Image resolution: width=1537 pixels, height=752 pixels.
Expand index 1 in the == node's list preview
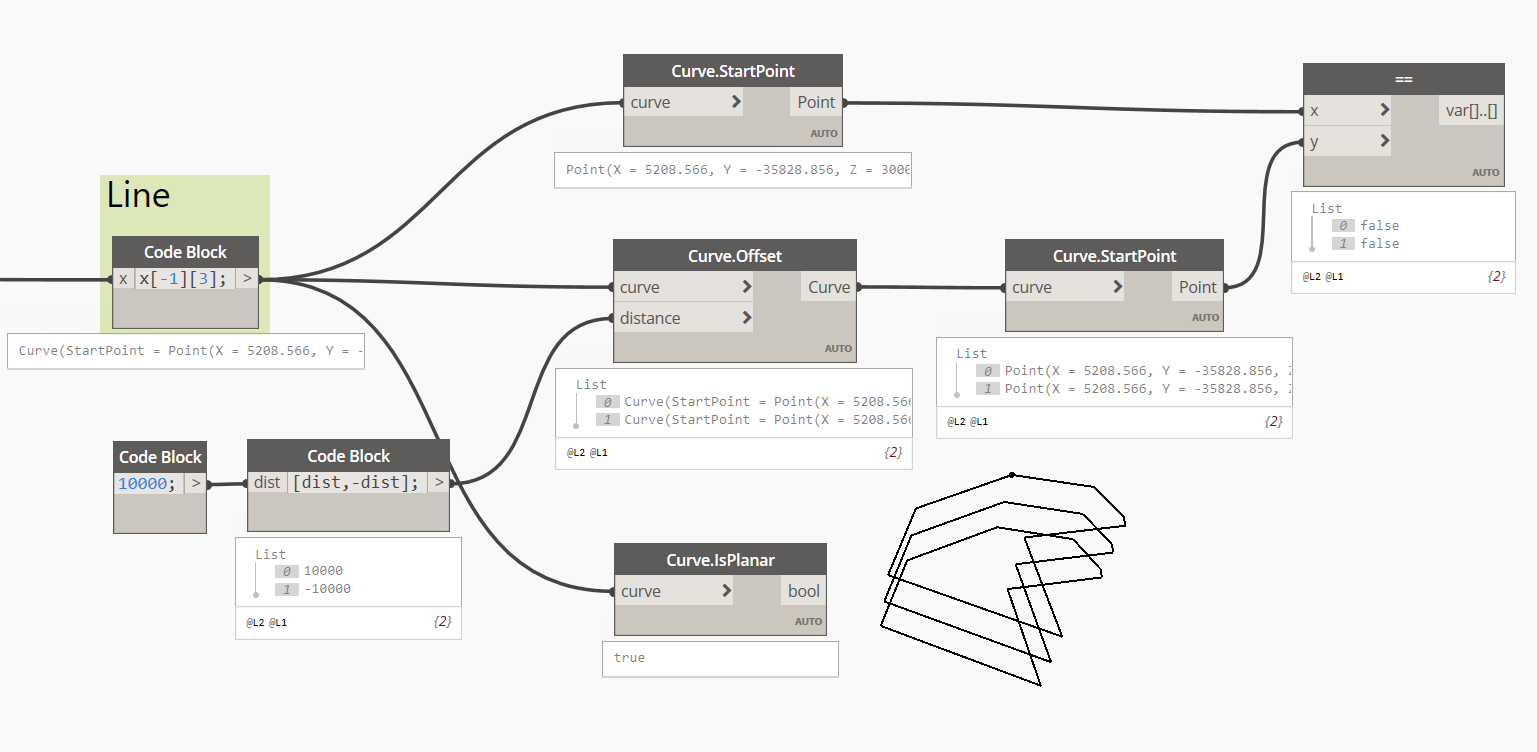(x=1343, y=243)
